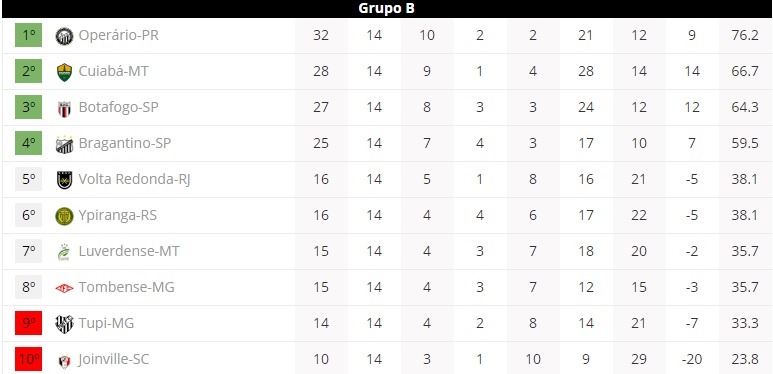This screenshot has height=374, width=773.
Task: Click the Joinville-SC crest icon
Action: 65,361
